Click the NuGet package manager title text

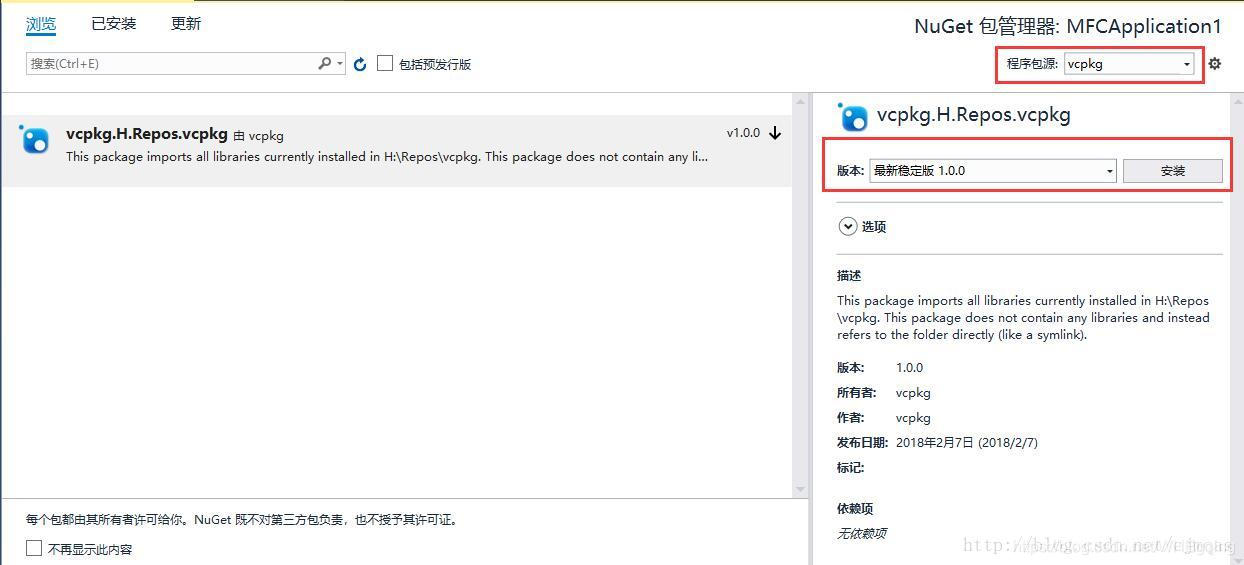point(1068,26)
